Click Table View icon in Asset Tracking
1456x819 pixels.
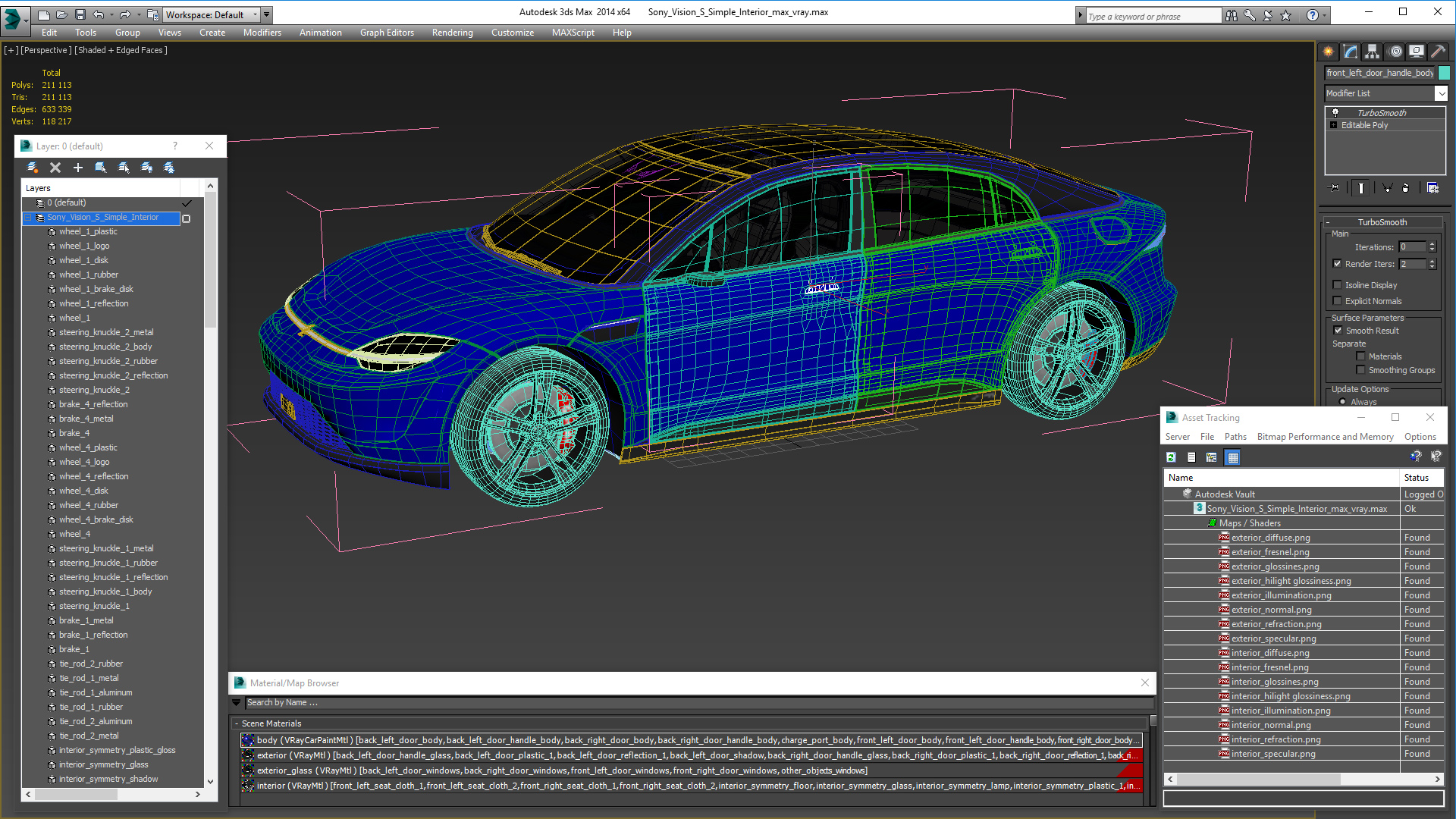tap(1233, 457)
